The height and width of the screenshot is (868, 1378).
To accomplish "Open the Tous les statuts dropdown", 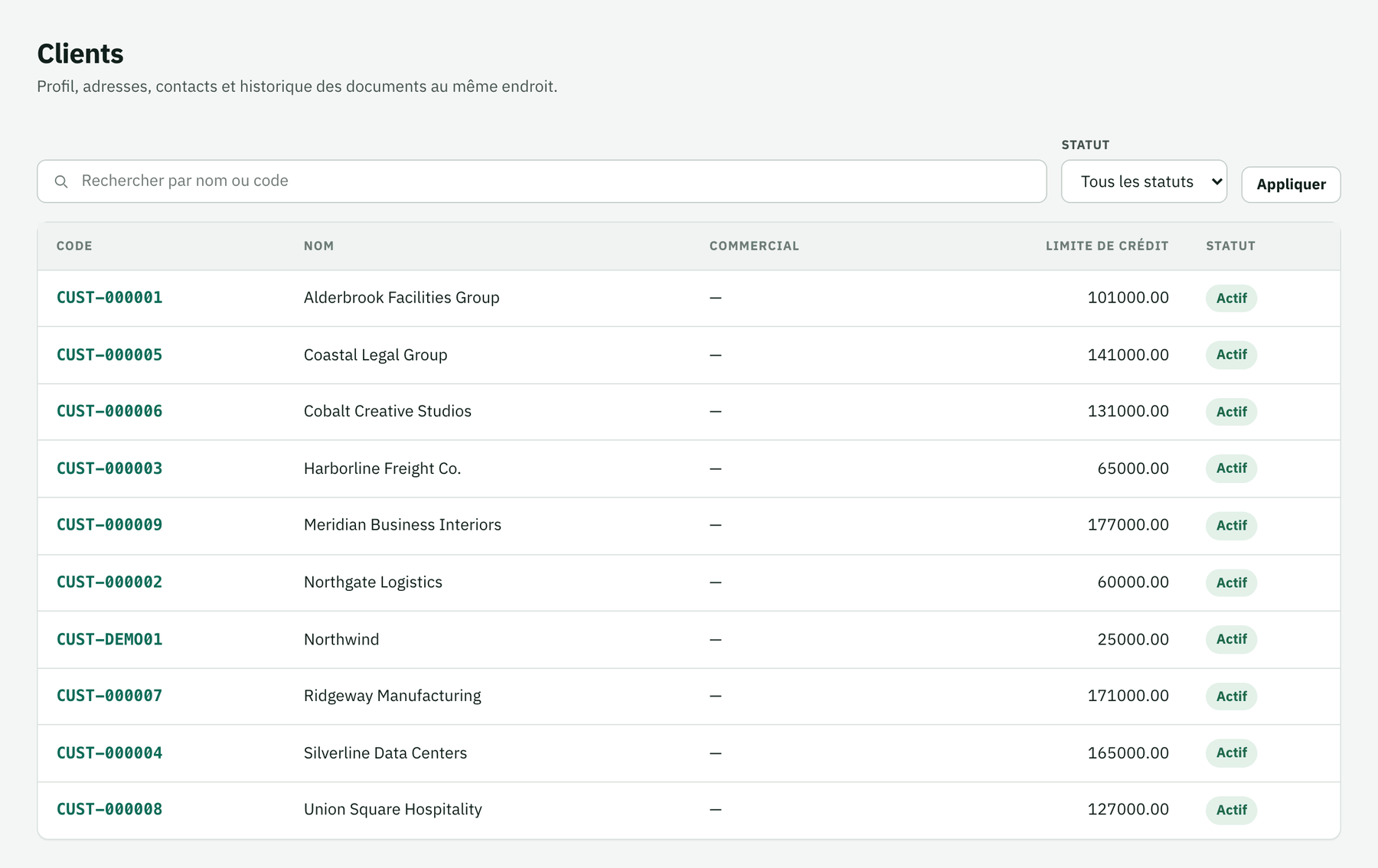I will 1144,181.
